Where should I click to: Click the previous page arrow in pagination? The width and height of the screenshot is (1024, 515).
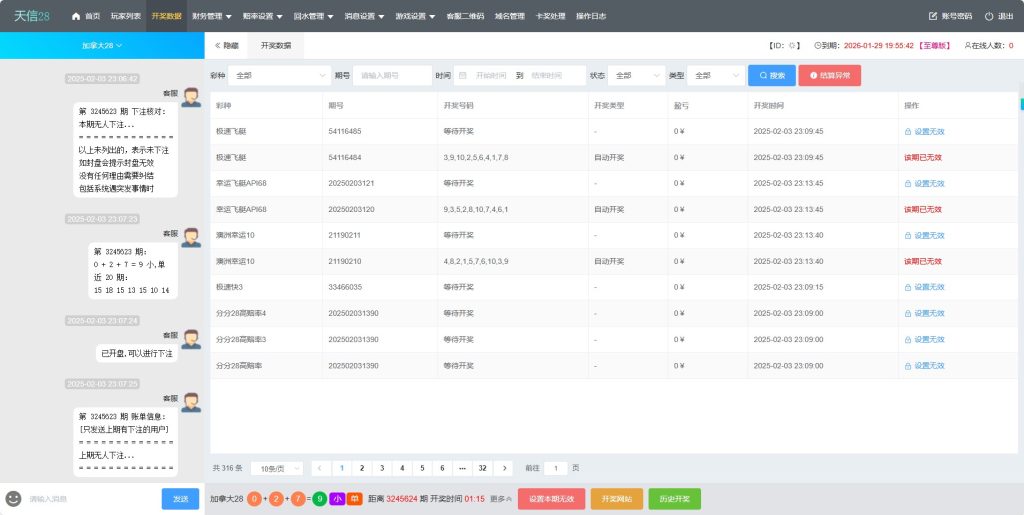(319, 468)
